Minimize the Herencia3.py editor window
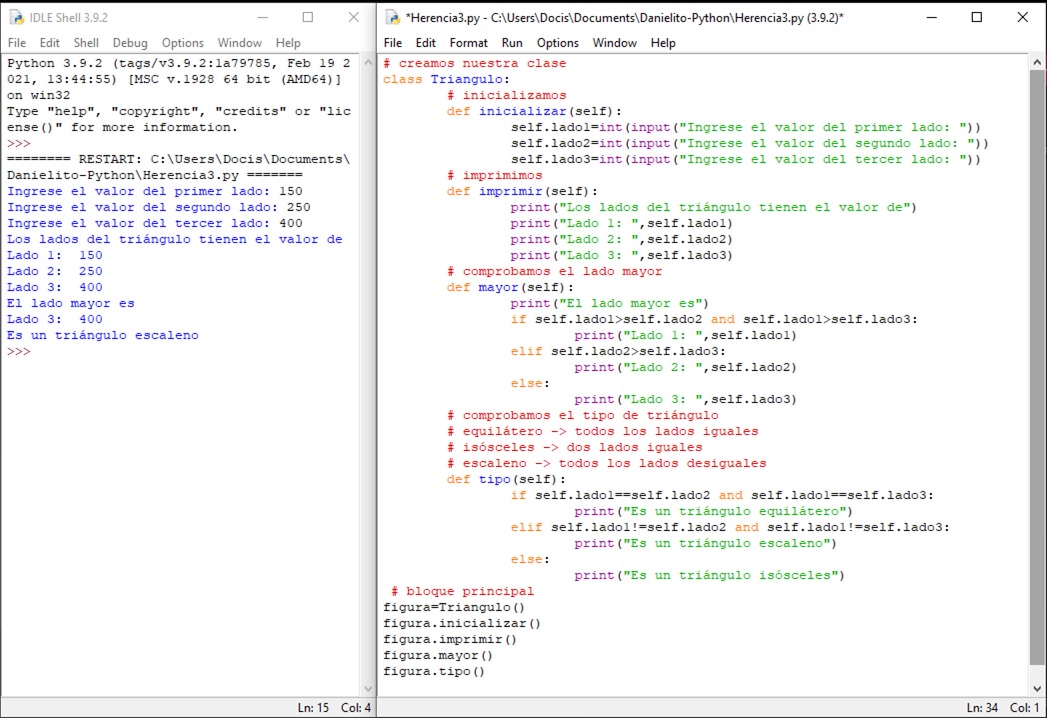 930,17
